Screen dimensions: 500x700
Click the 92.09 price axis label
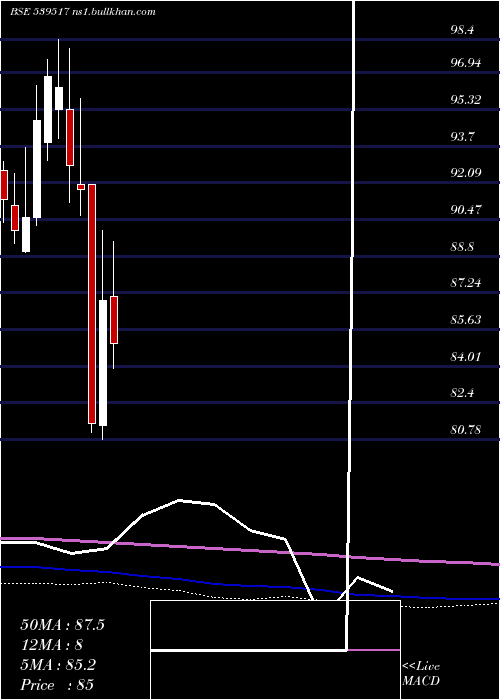[466, 173]
